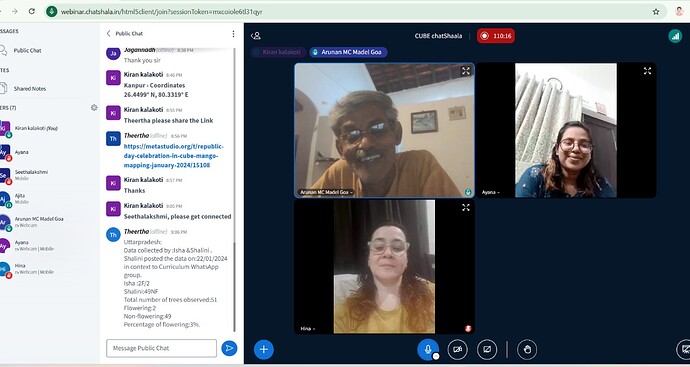Viewport: 690px width, 367px height.
Task: Open Shared Notes
Action: pyautogui.click(x=29, y=88)
